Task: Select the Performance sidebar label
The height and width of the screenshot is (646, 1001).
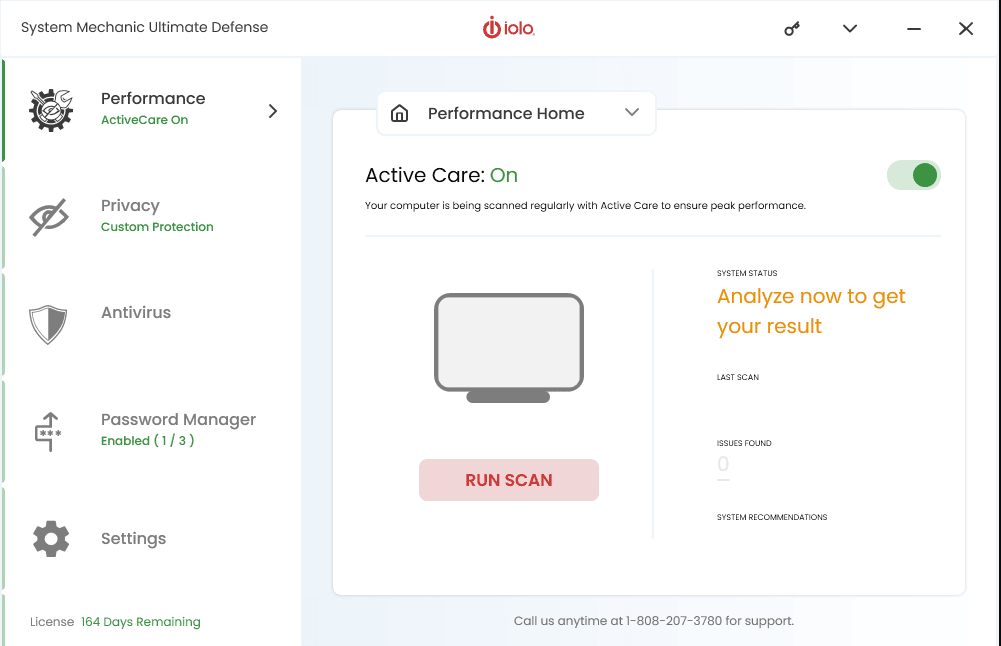Action: coord(153,98)
